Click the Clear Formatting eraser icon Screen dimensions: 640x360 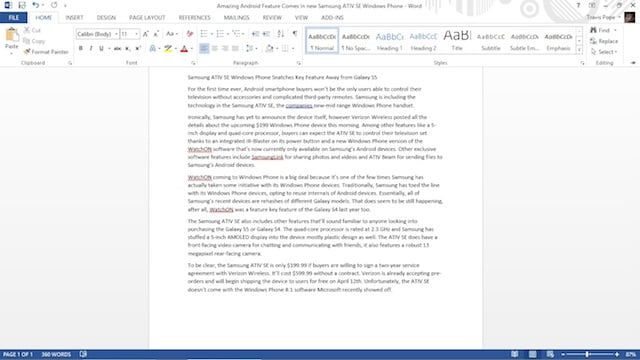pyautogui.click(x=190, y=34)
